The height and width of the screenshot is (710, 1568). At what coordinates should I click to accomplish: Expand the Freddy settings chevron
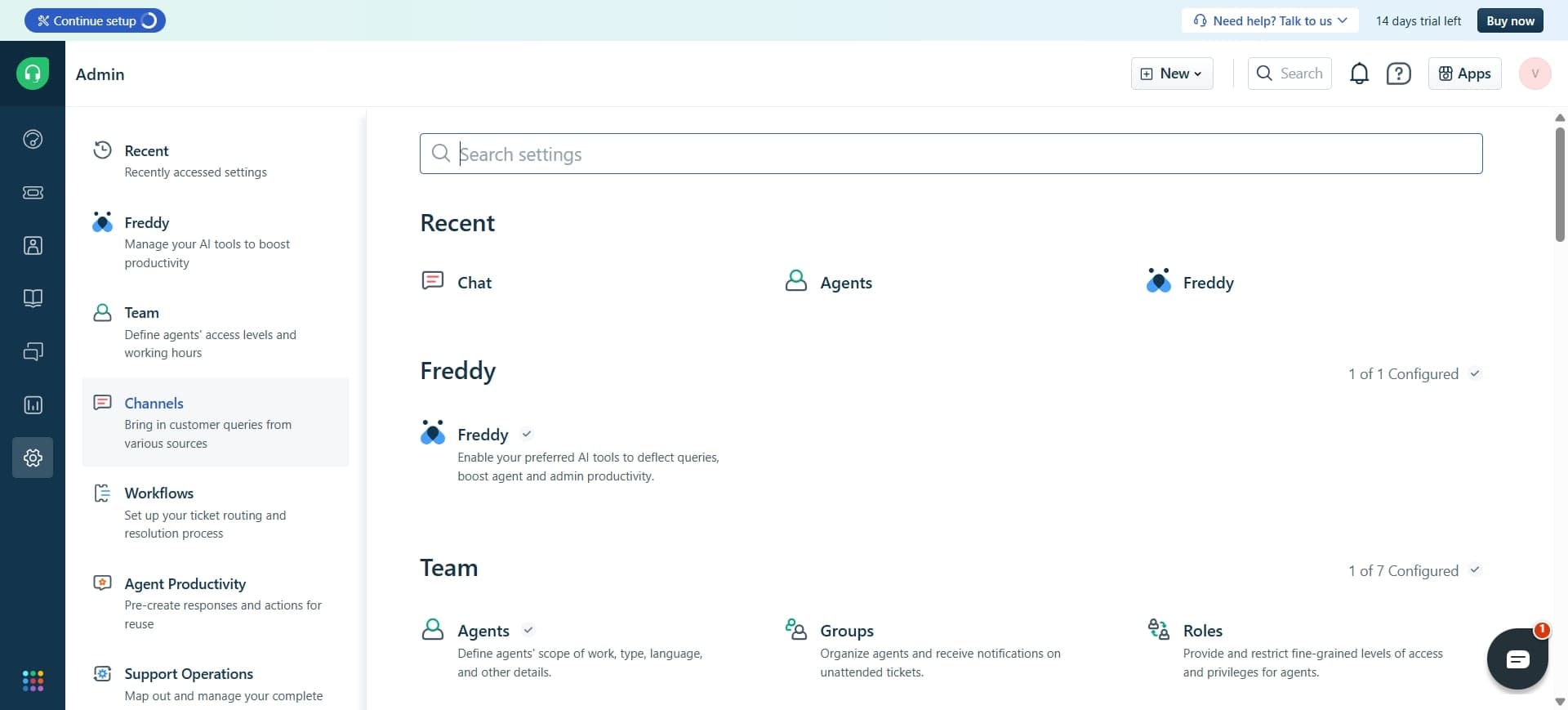(526, 434)
